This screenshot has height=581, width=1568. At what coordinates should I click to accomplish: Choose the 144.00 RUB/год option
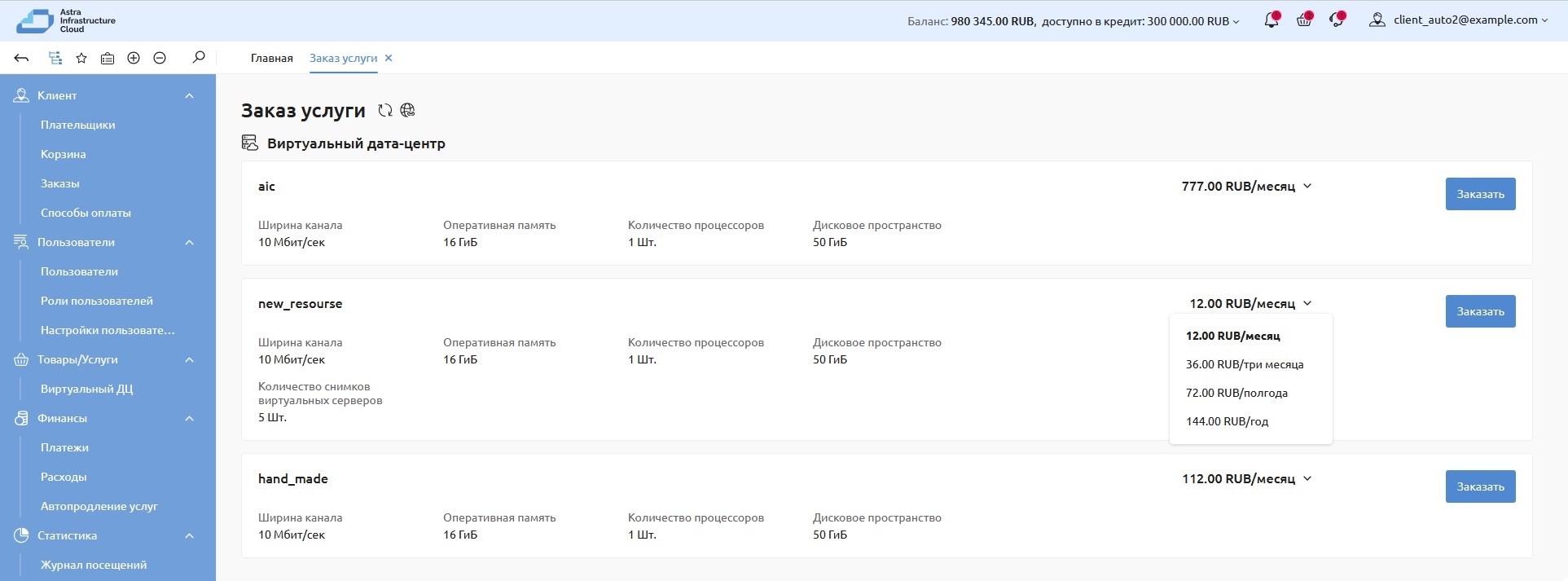1227,421
